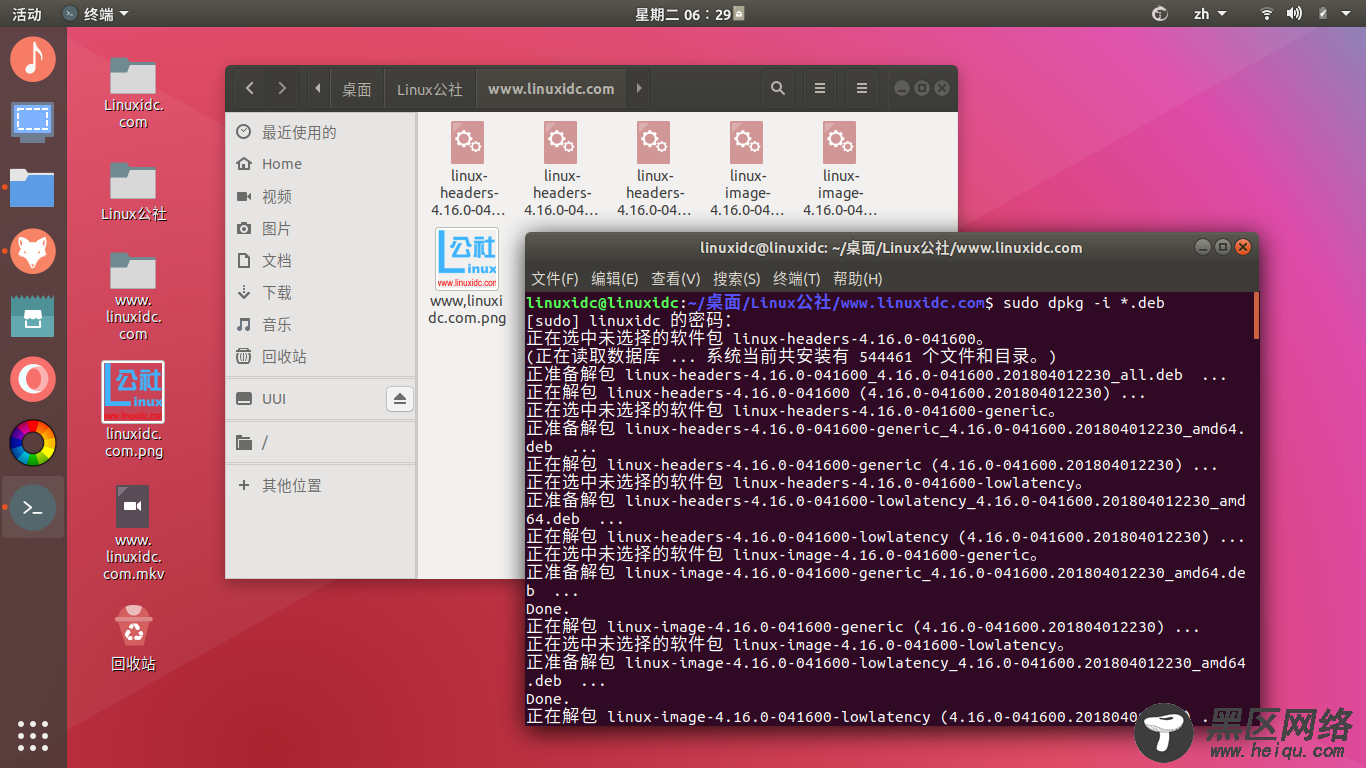Go to Home in sidebar
The width and height of the screenshot is (1366, 768).
(x=321, y=164)
